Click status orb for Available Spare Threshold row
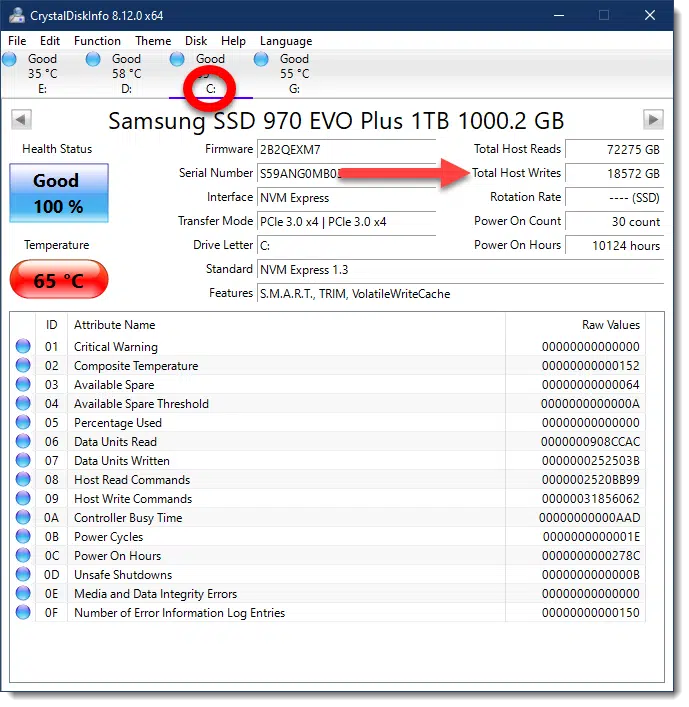The width and height of the screenshot is (689, 707). [x=23, y=403]
